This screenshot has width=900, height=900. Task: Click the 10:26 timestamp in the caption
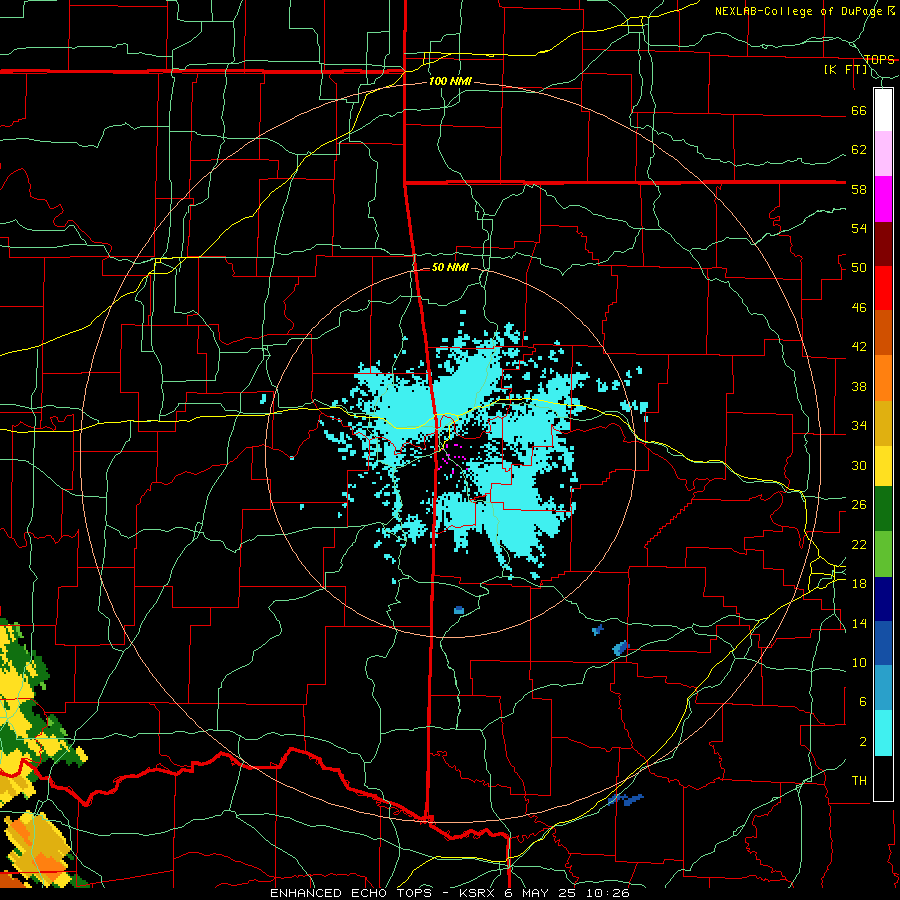click(608, 893)
